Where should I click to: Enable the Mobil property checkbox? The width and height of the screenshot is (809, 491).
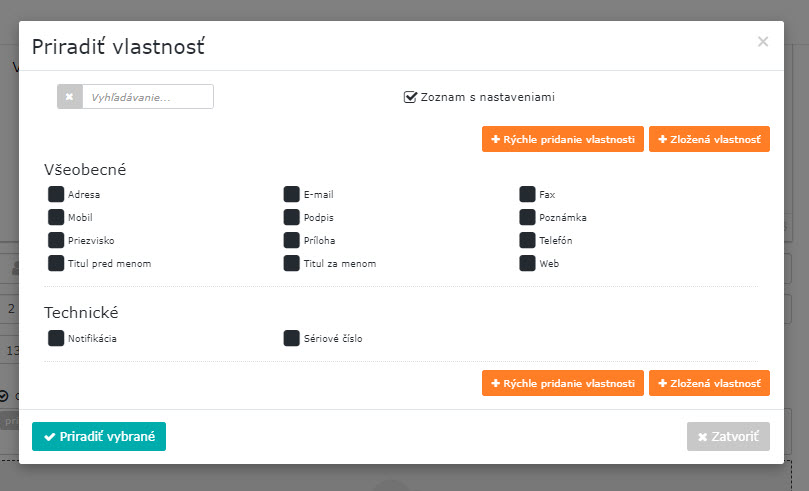pos(56,217)
